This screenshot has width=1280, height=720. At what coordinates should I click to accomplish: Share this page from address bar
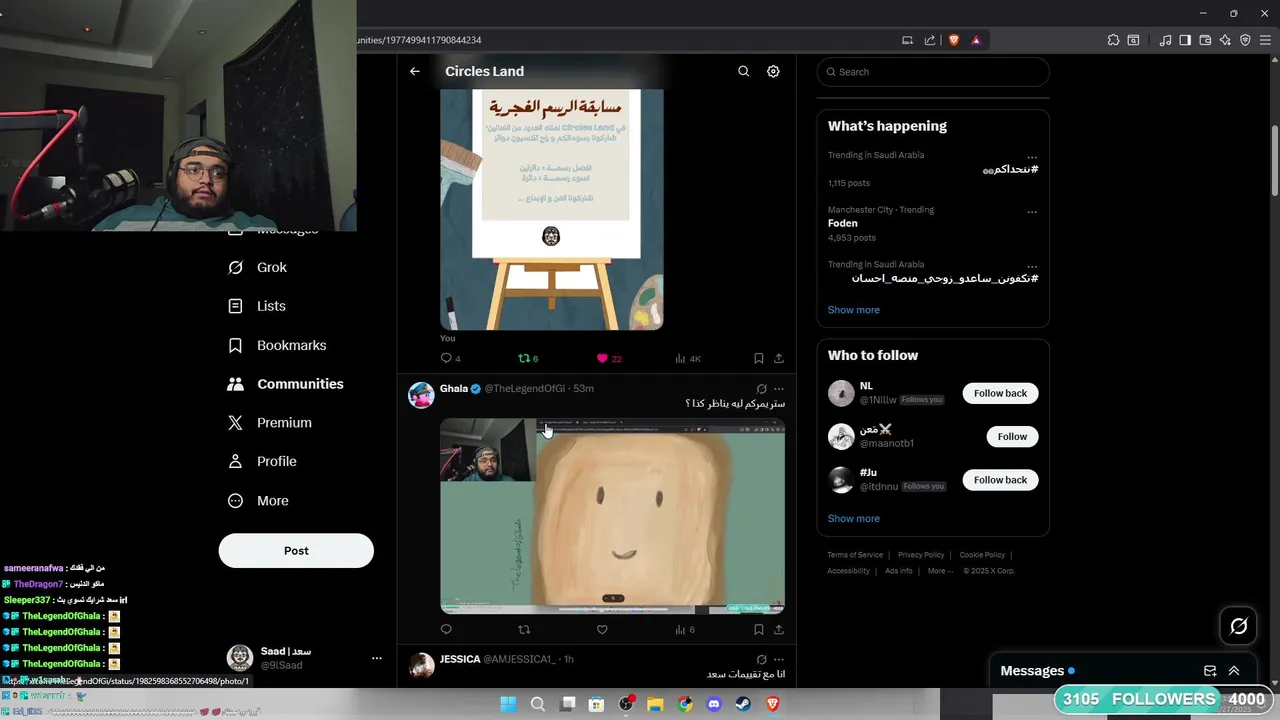coord(930,40)
